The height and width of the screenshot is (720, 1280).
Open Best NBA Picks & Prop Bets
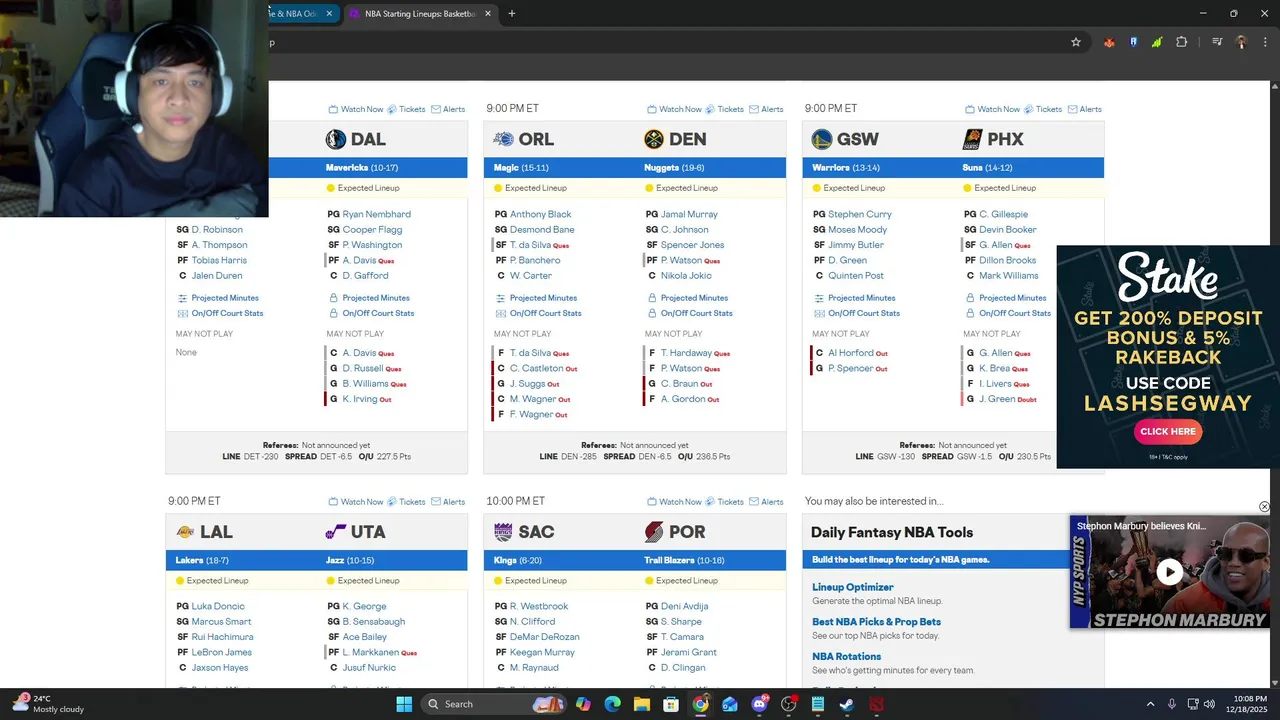coord(876,622)
